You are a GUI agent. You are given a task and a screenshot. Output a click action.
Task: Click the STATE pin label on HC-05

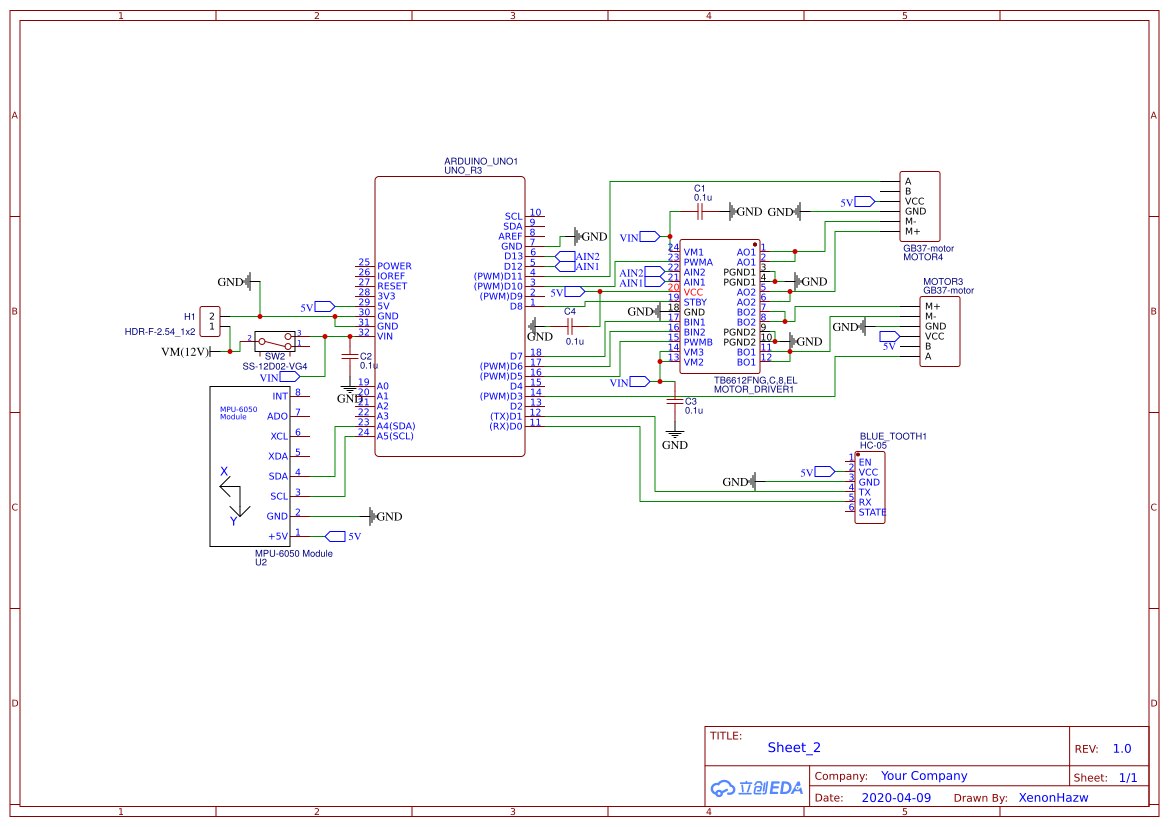pos(872,512)
